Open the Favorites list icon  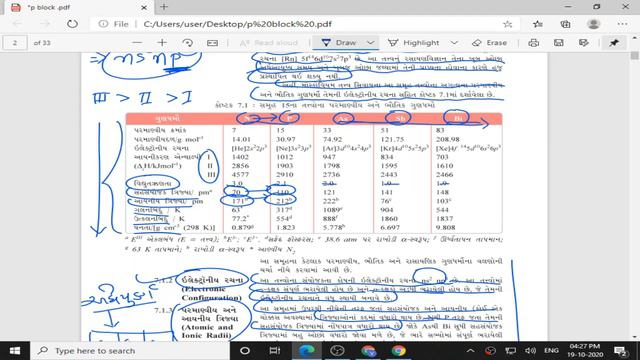538,24
